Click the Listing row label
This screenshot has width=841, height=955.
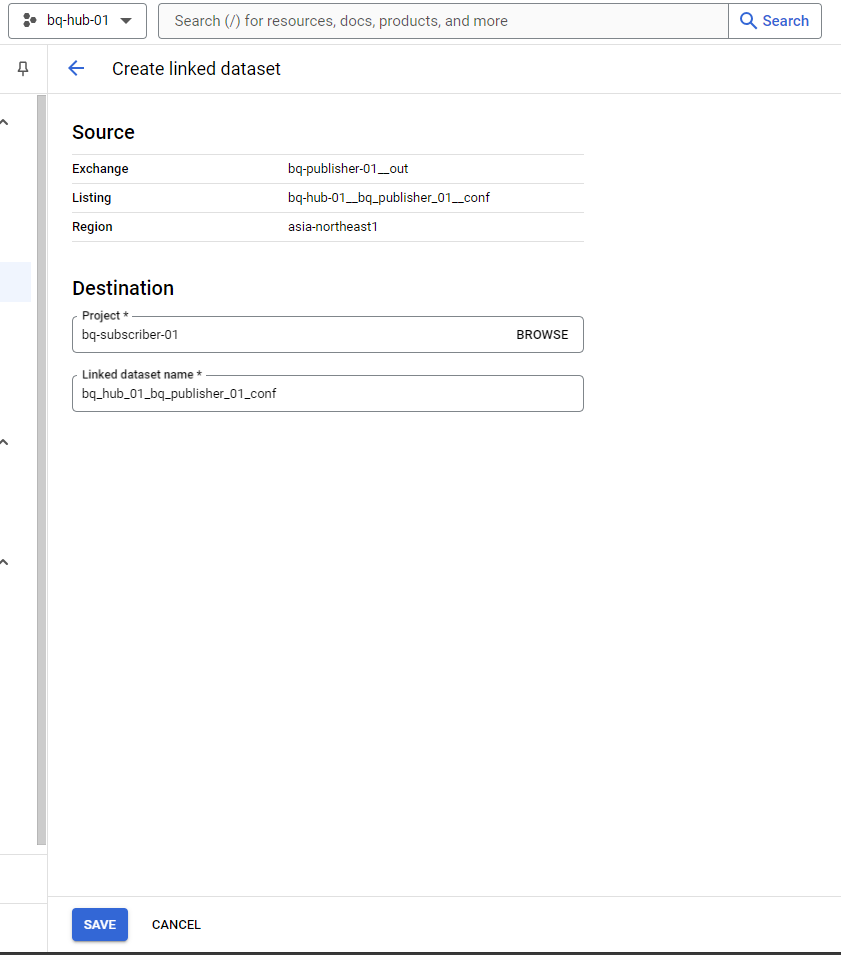pos(91,198)
